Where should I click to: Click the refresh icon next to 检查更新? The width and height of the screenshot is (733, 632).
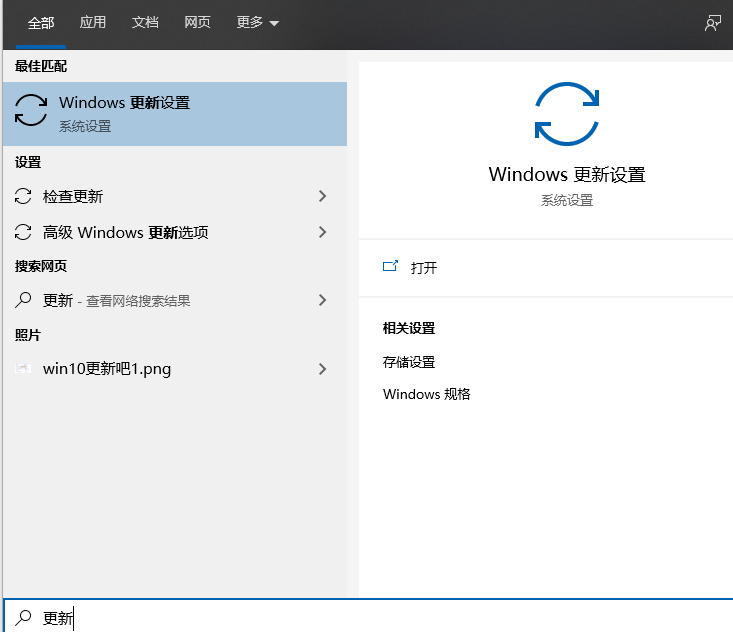click(x=25, y=197)
